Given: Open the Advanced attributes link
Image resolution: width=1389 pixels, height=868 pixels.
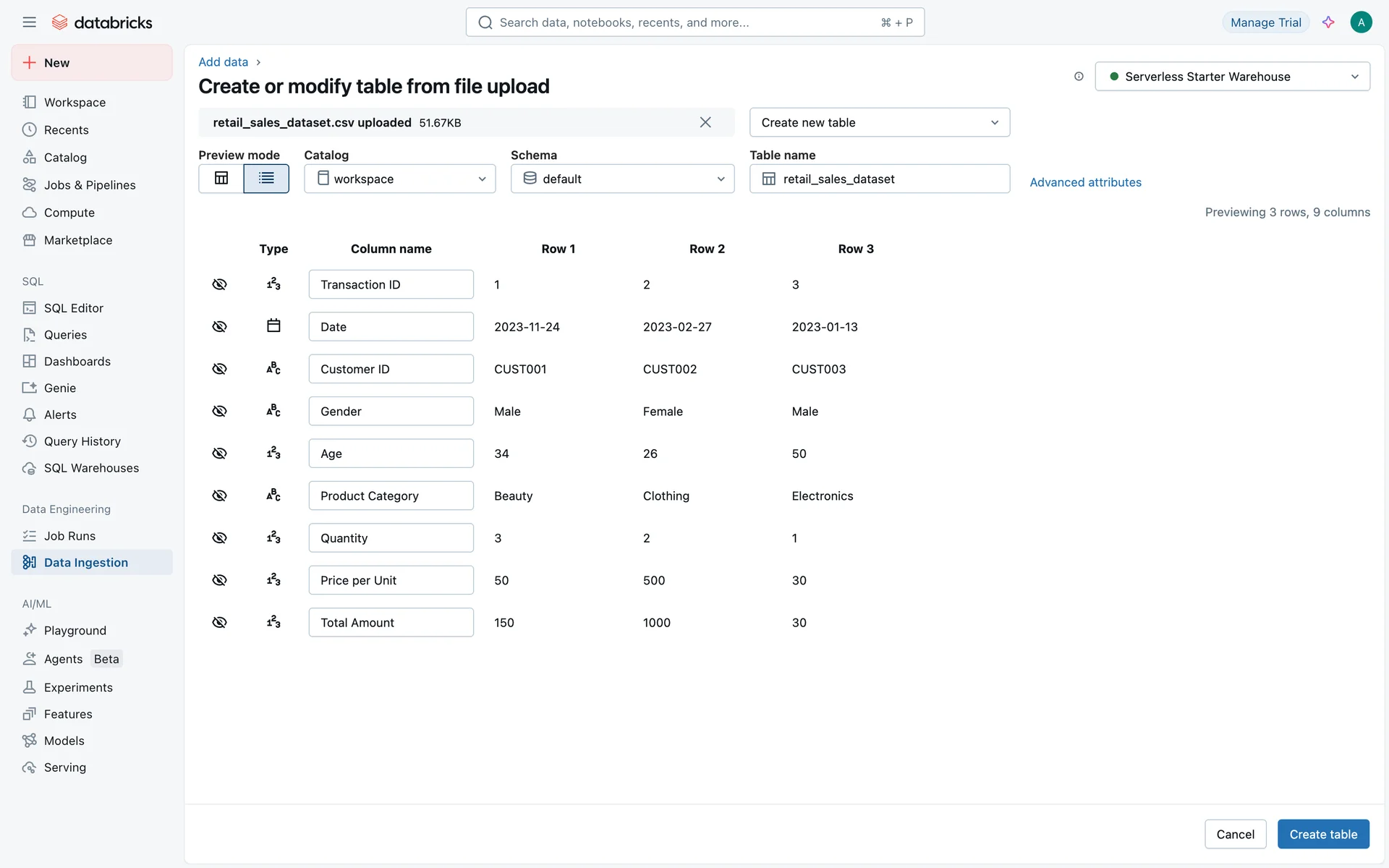Looking at the screenshot, I should 1085,182.
